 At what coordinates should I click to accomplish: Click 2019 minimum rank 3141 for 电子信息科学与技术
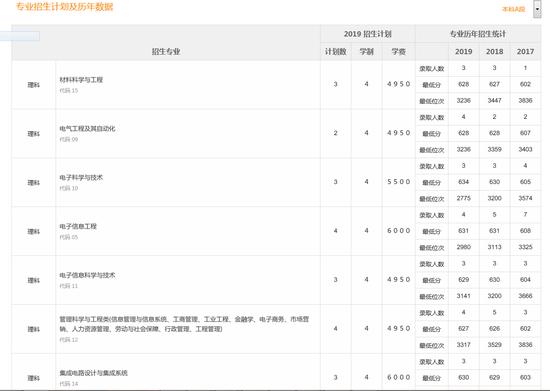pos(463,296)
